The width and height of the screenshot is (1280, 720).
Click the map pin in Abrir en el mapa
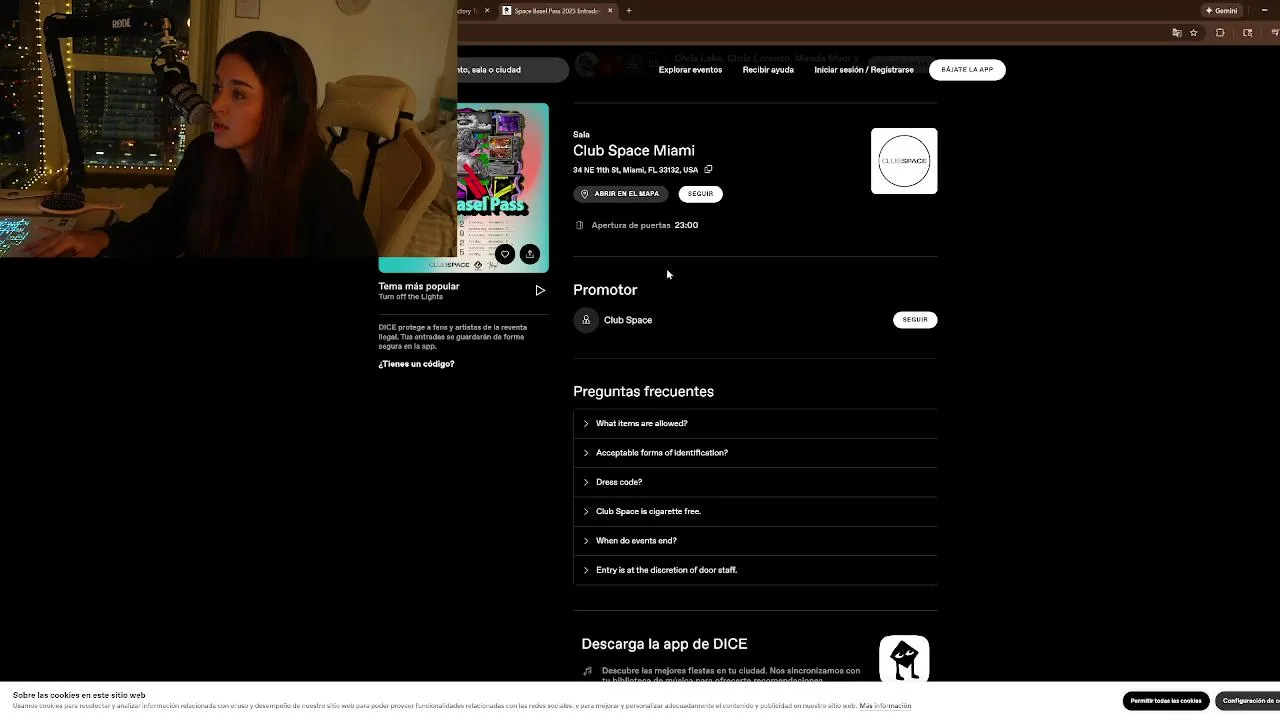585,194
